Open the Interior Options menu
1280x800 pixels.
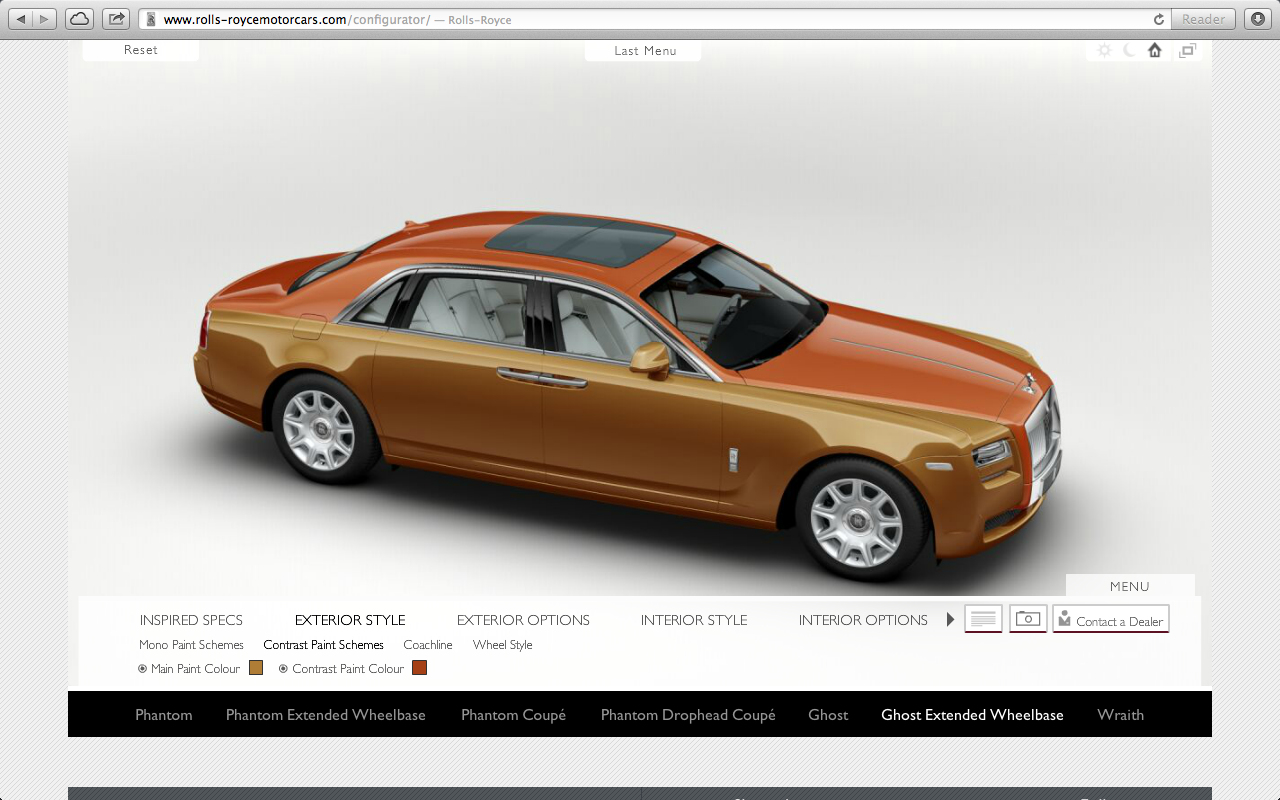click(x=863, y=620)
